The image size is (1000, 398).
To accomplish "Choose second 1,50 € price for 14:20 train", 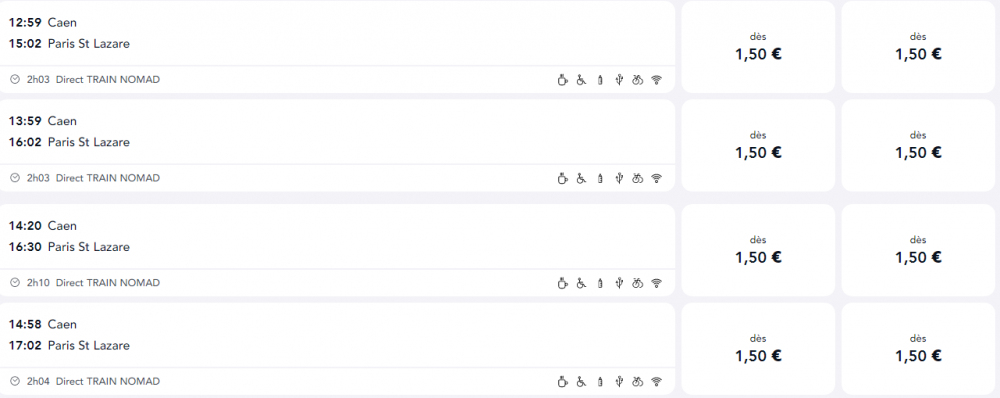I will pyautogui.click(x=918, y=250).
